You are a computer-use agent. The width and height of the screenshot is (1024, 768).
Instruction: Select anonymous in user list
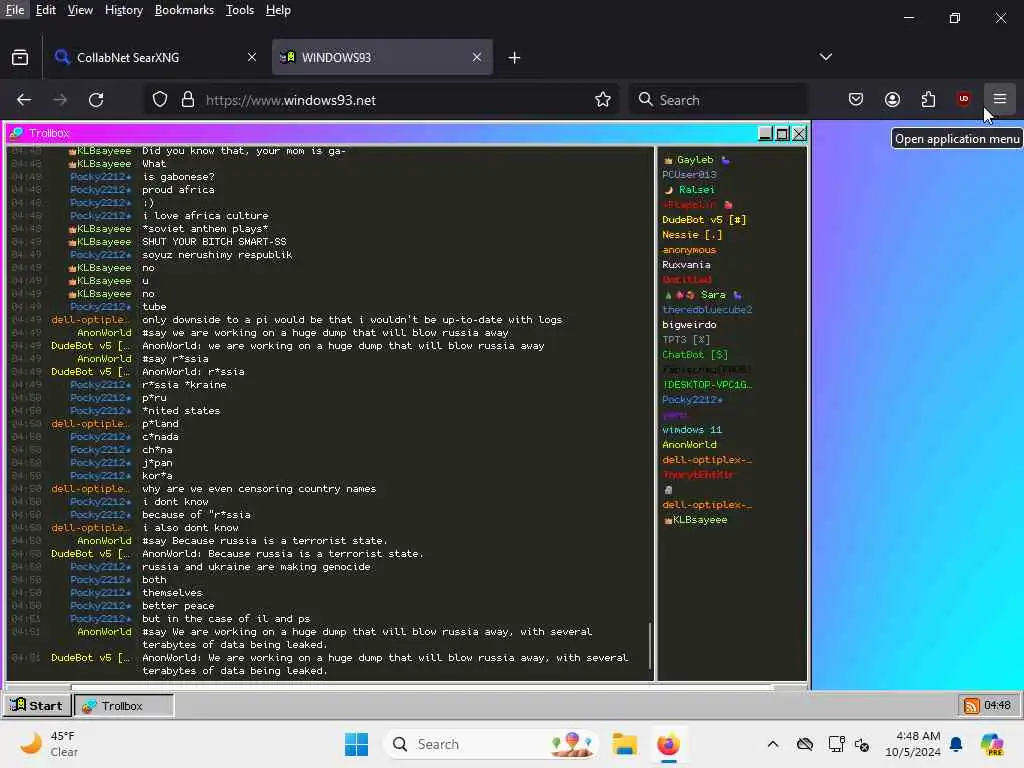click(x=689, y=249)
